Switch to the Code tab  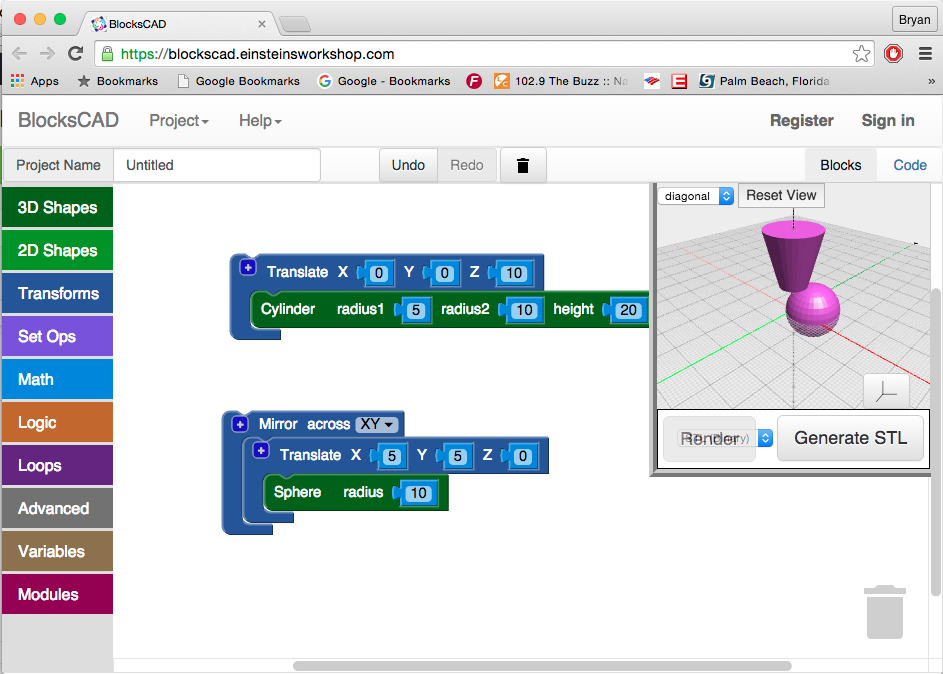(909, 165)
